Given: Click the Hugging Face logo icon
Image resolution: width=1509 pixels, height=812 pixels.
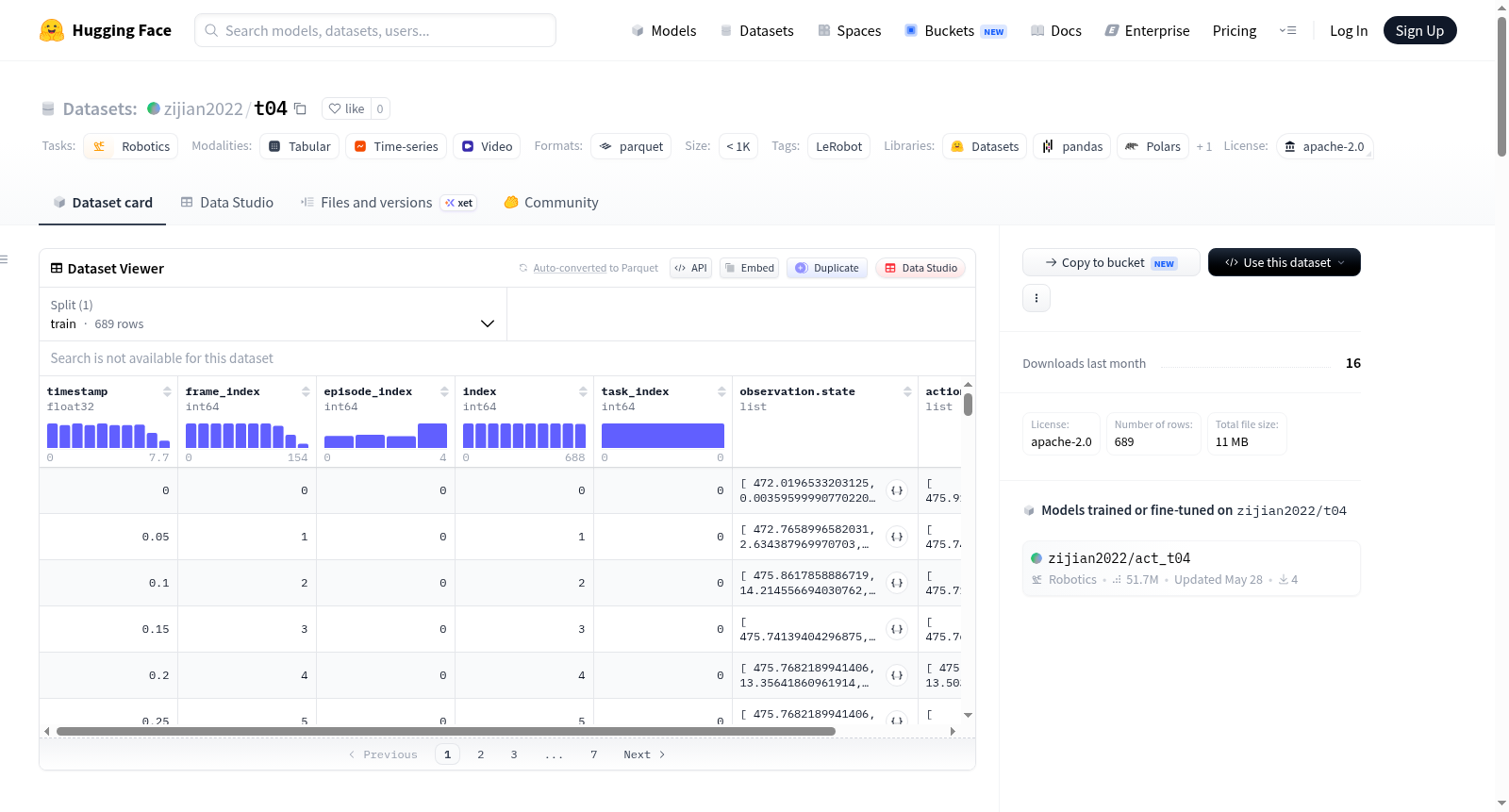Looking at the screenshot, I should (52, 30).
